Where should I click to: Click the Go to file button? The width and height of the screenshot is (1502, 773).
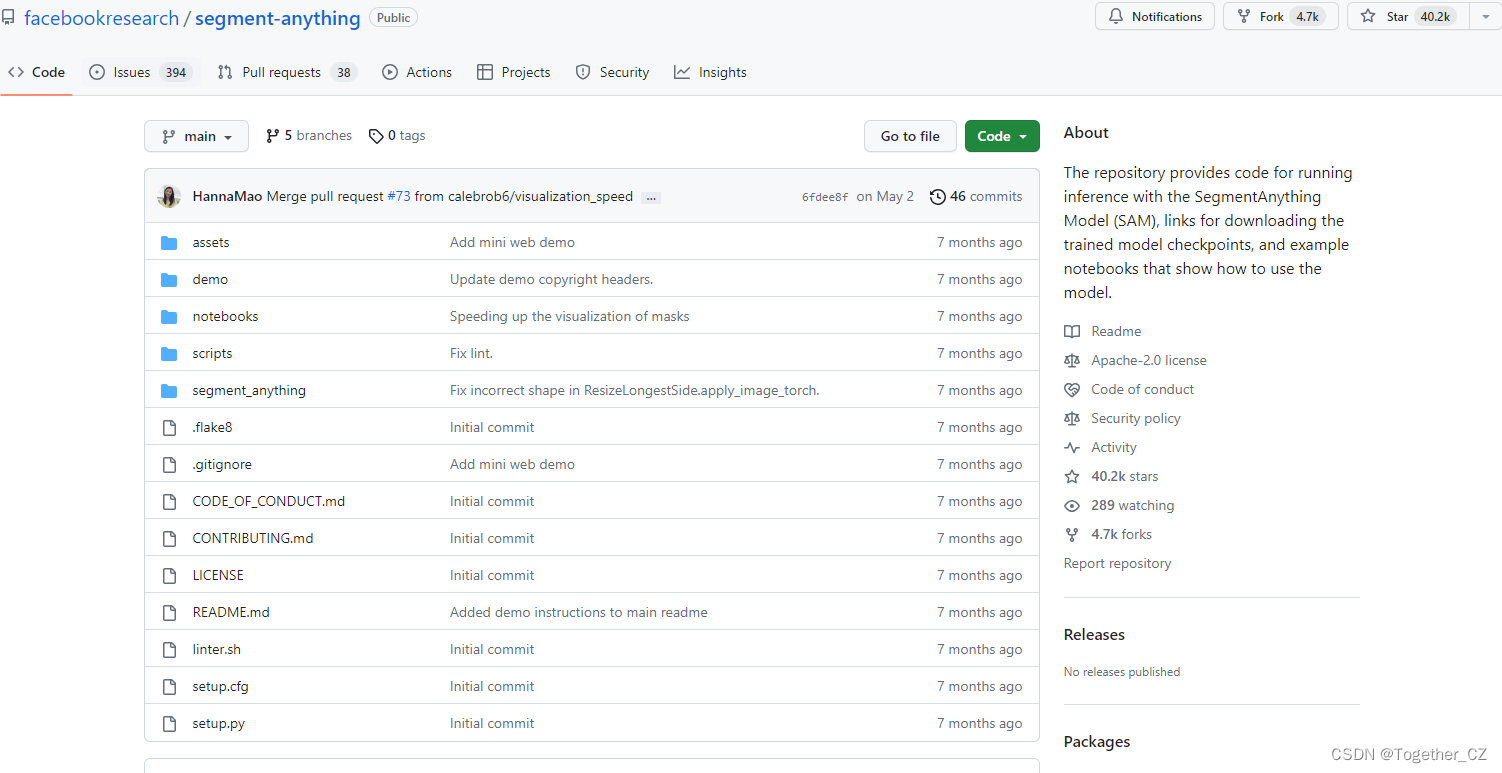pos(910,135)
